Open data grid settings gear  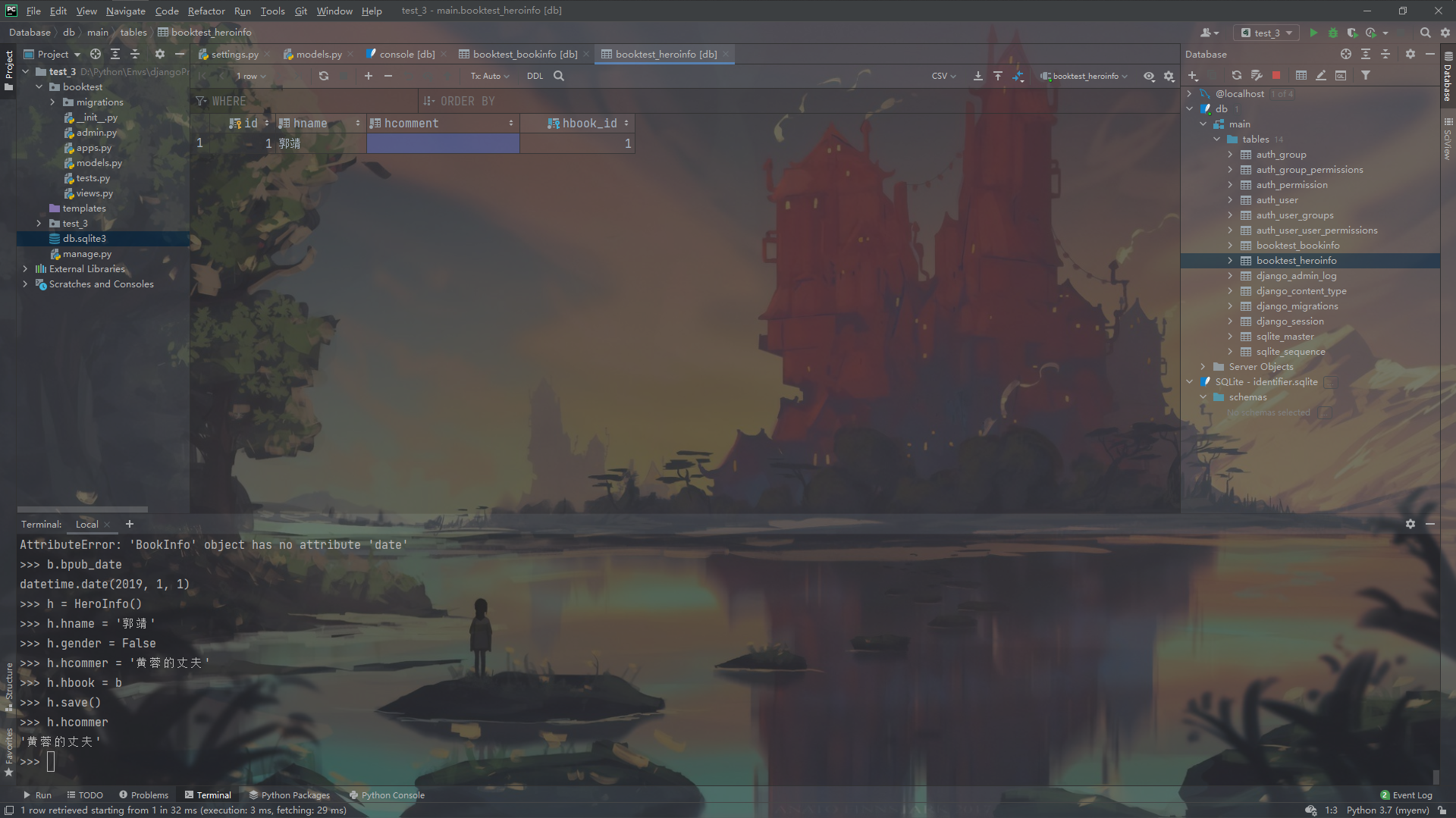[x=1169, y=76]
